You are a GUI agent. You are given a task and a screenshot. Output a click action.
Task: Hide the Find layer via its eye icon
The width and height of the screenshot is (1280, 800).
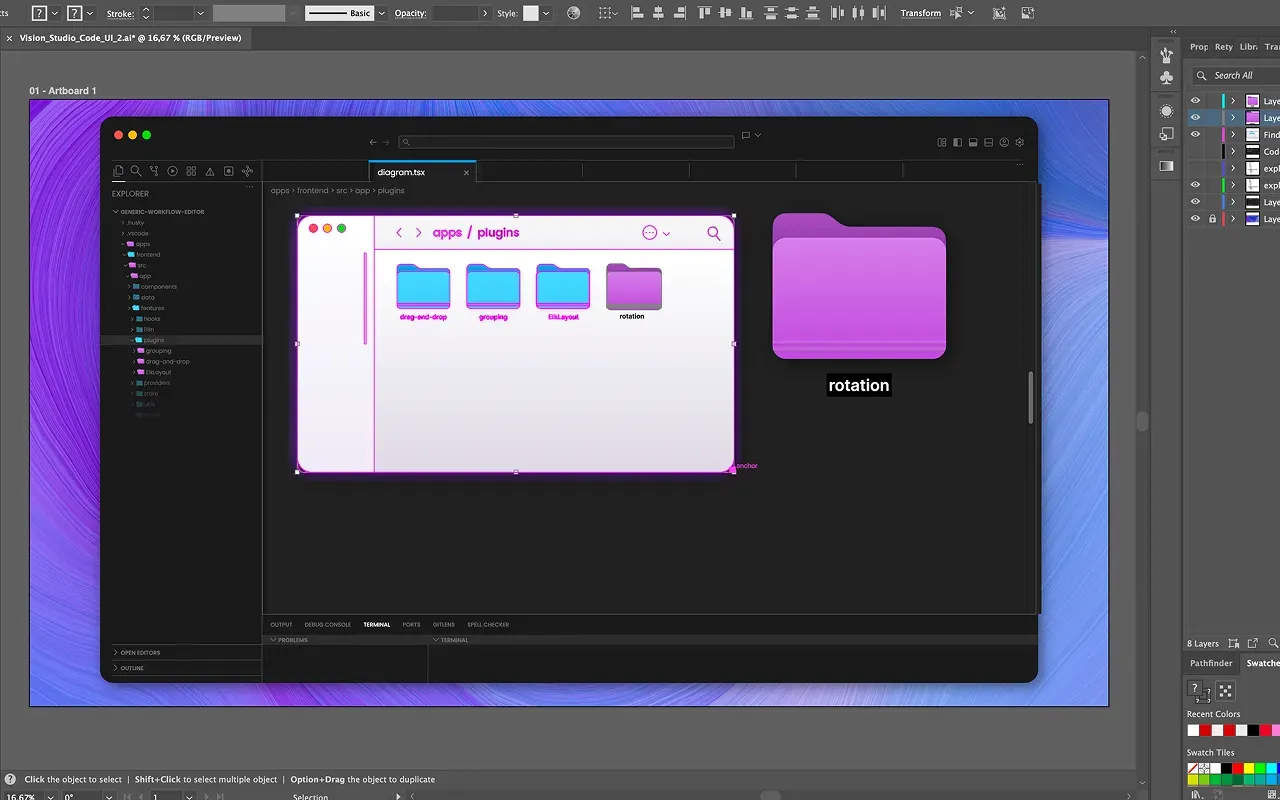pyautogui.click(x=1195, y=134)
